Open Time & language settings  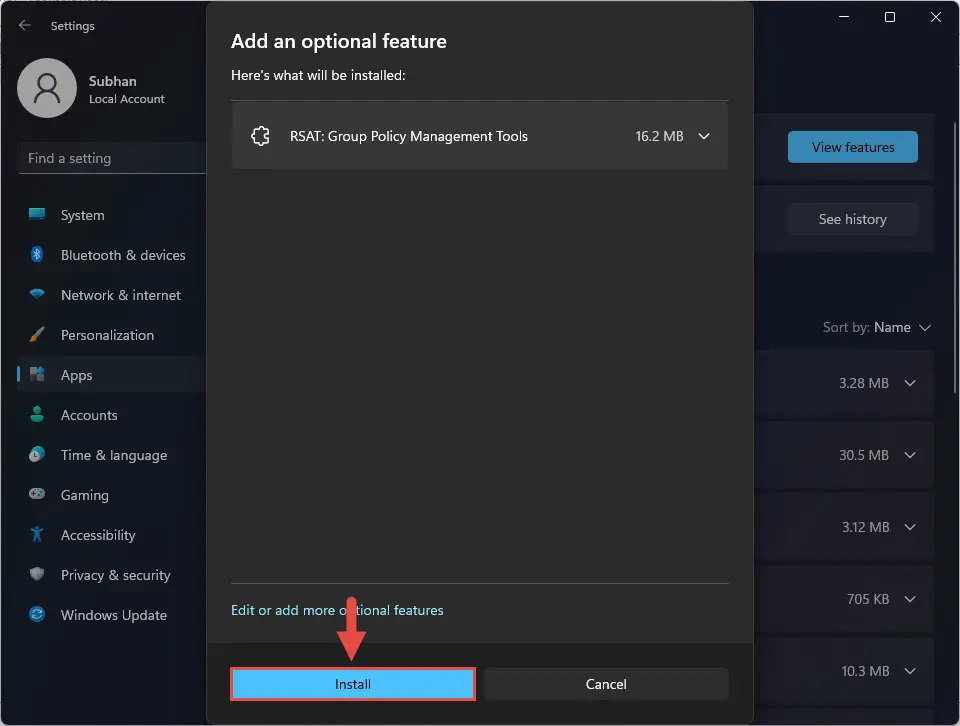(x=114, y=455)
